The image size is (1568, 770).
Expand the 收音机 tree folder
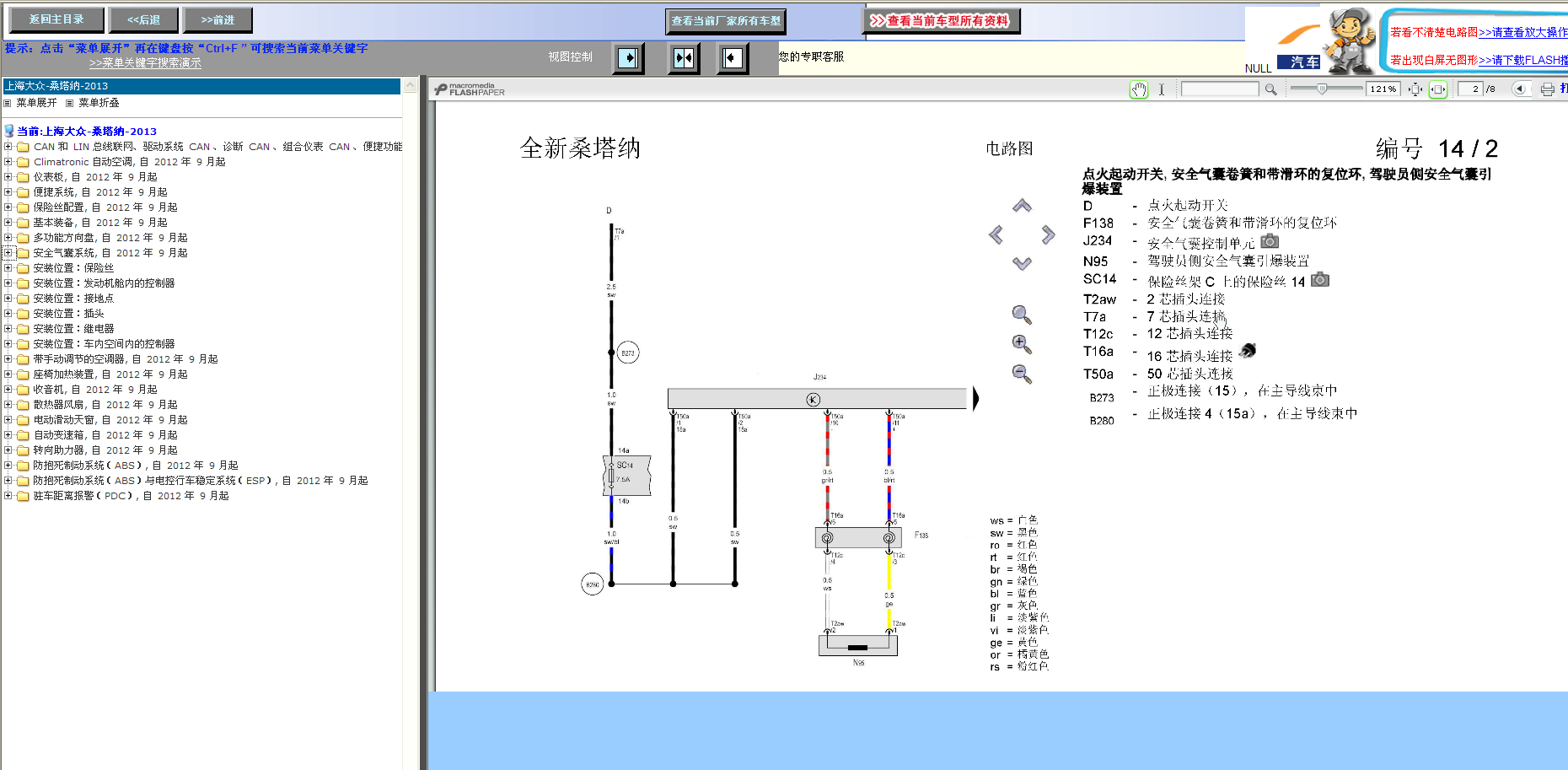click(8, 390)
